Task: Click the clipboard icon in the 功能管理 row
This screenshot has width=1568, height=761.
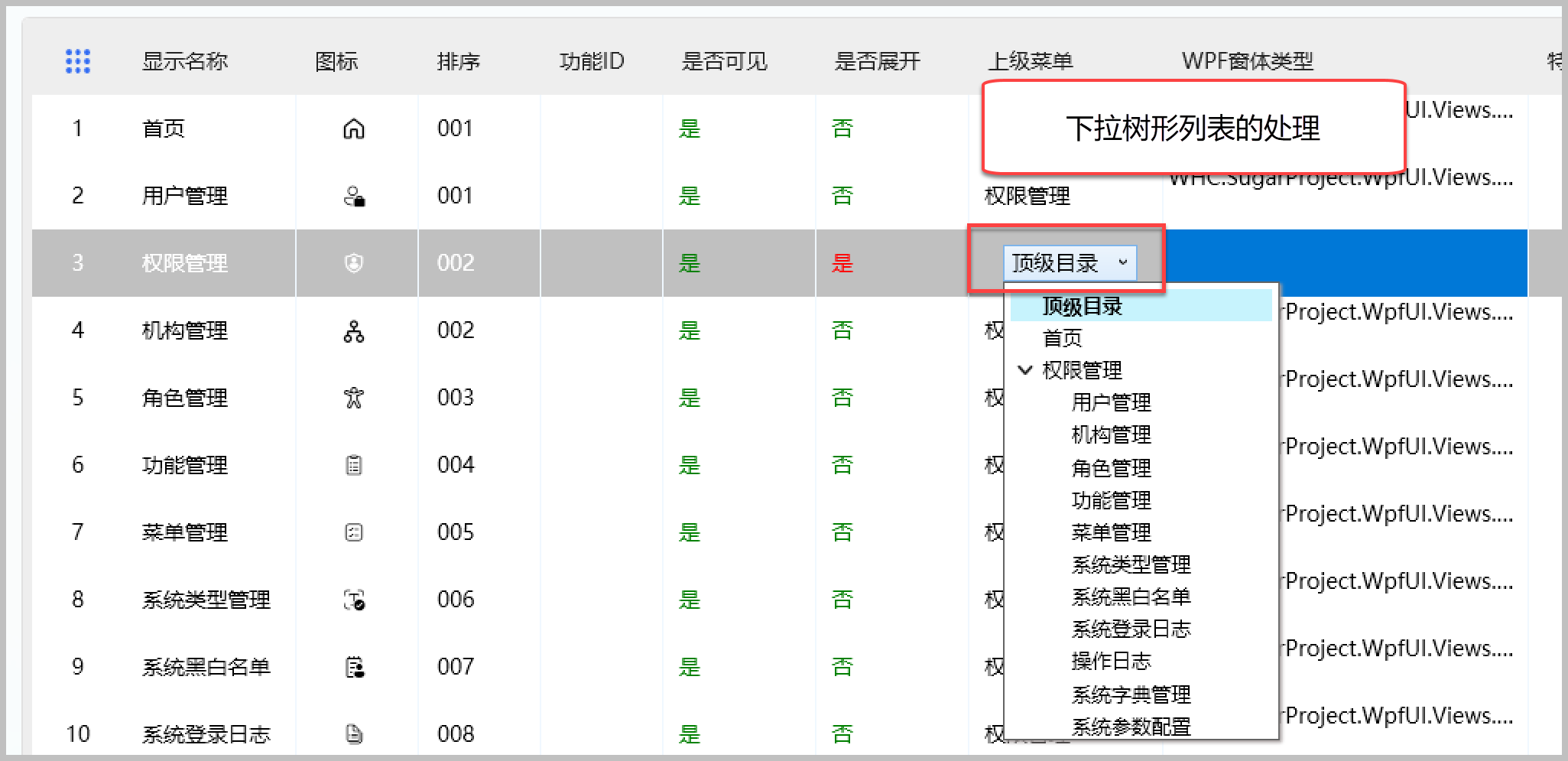Action: point(353,464)
